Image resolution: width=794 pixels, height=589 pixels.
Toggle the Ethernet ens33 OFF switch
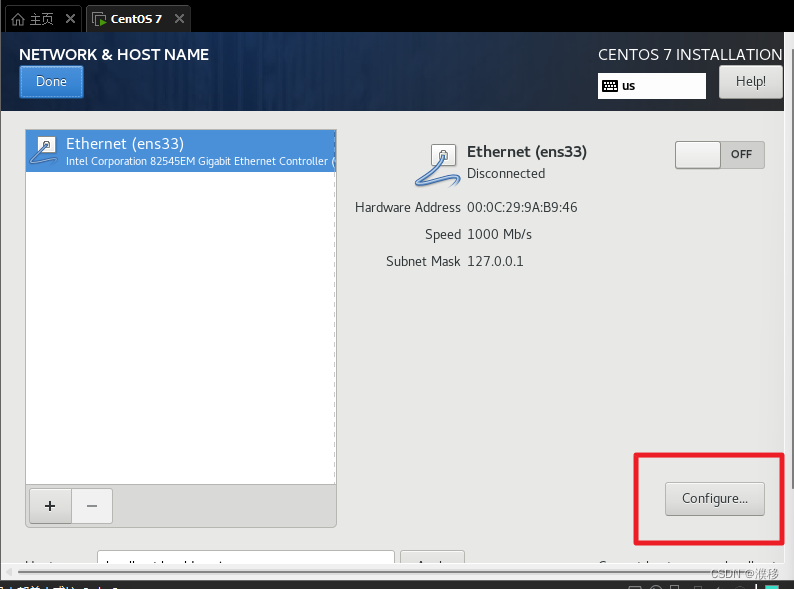point(720,154)
